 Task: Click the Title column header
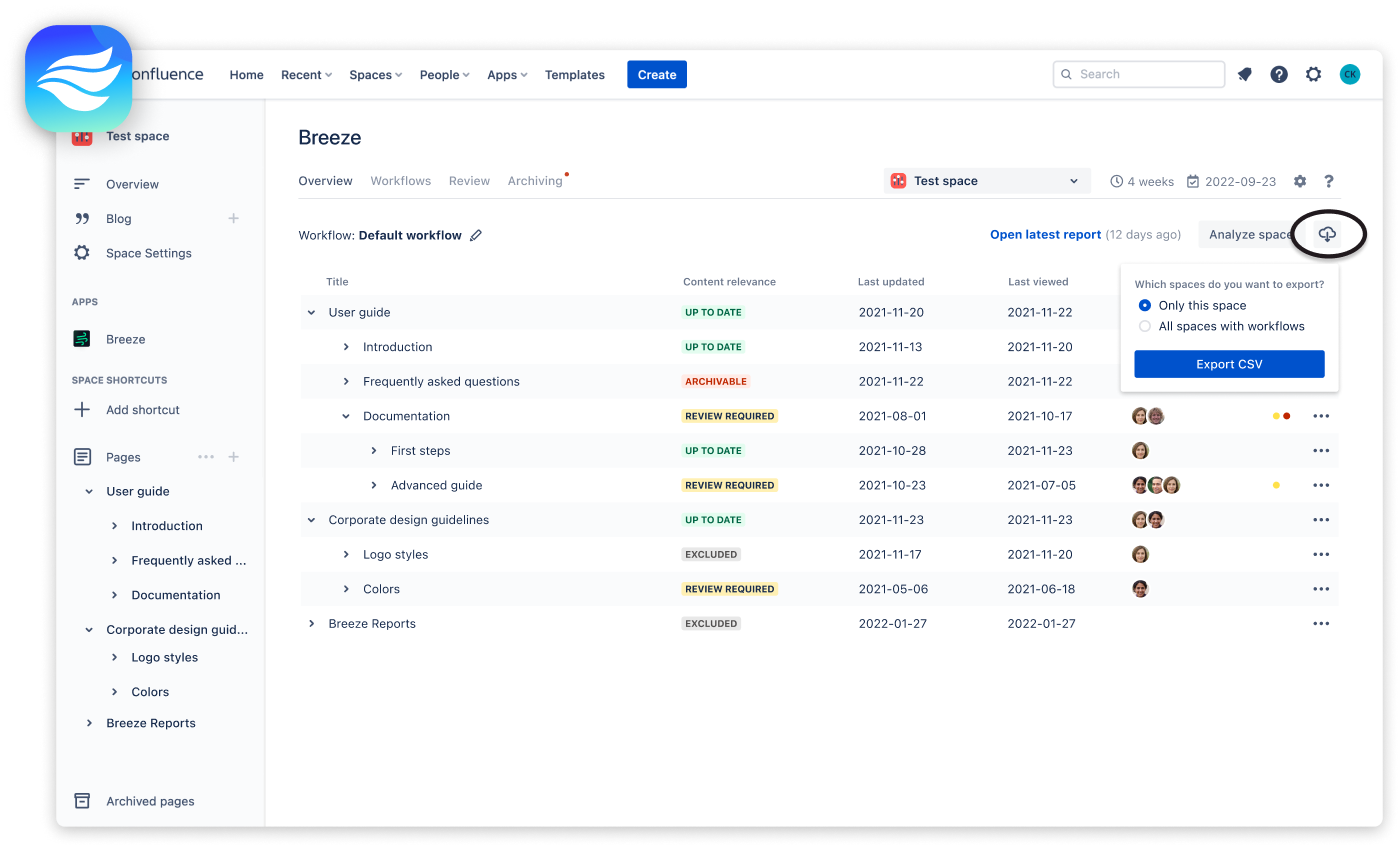tap(337, 282)
